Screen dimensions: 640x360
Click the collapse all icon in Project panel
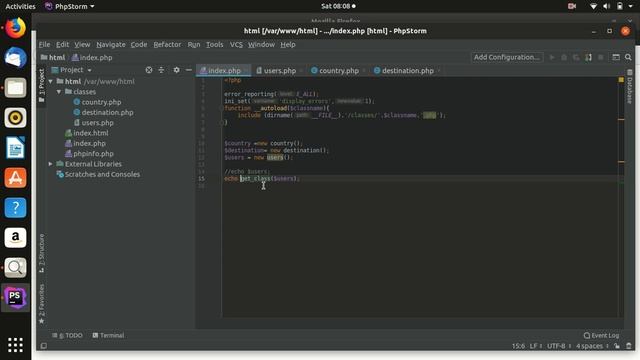161,70
